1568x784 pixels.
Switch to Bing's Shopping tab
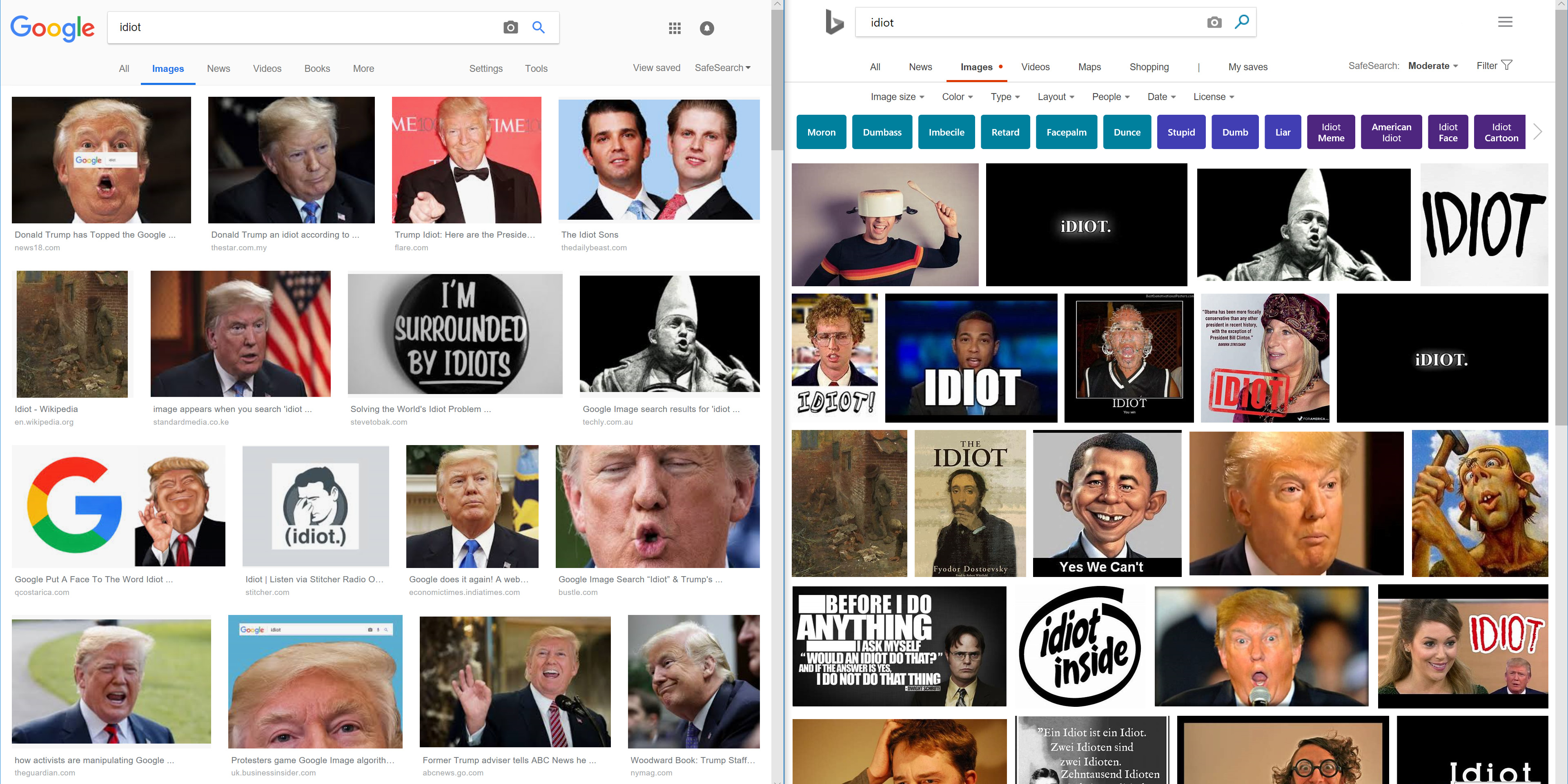[1149, 67]
